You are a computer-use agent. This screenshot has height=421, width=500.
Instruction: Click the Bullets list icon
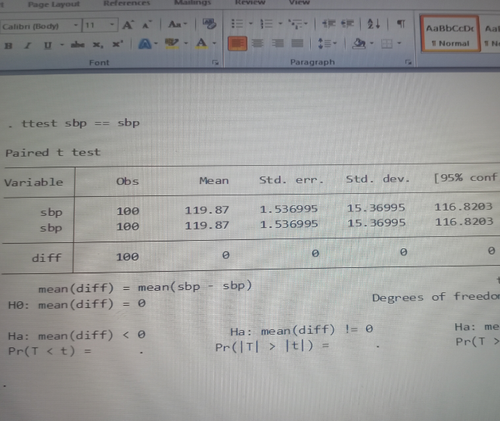tap(237, 24)
